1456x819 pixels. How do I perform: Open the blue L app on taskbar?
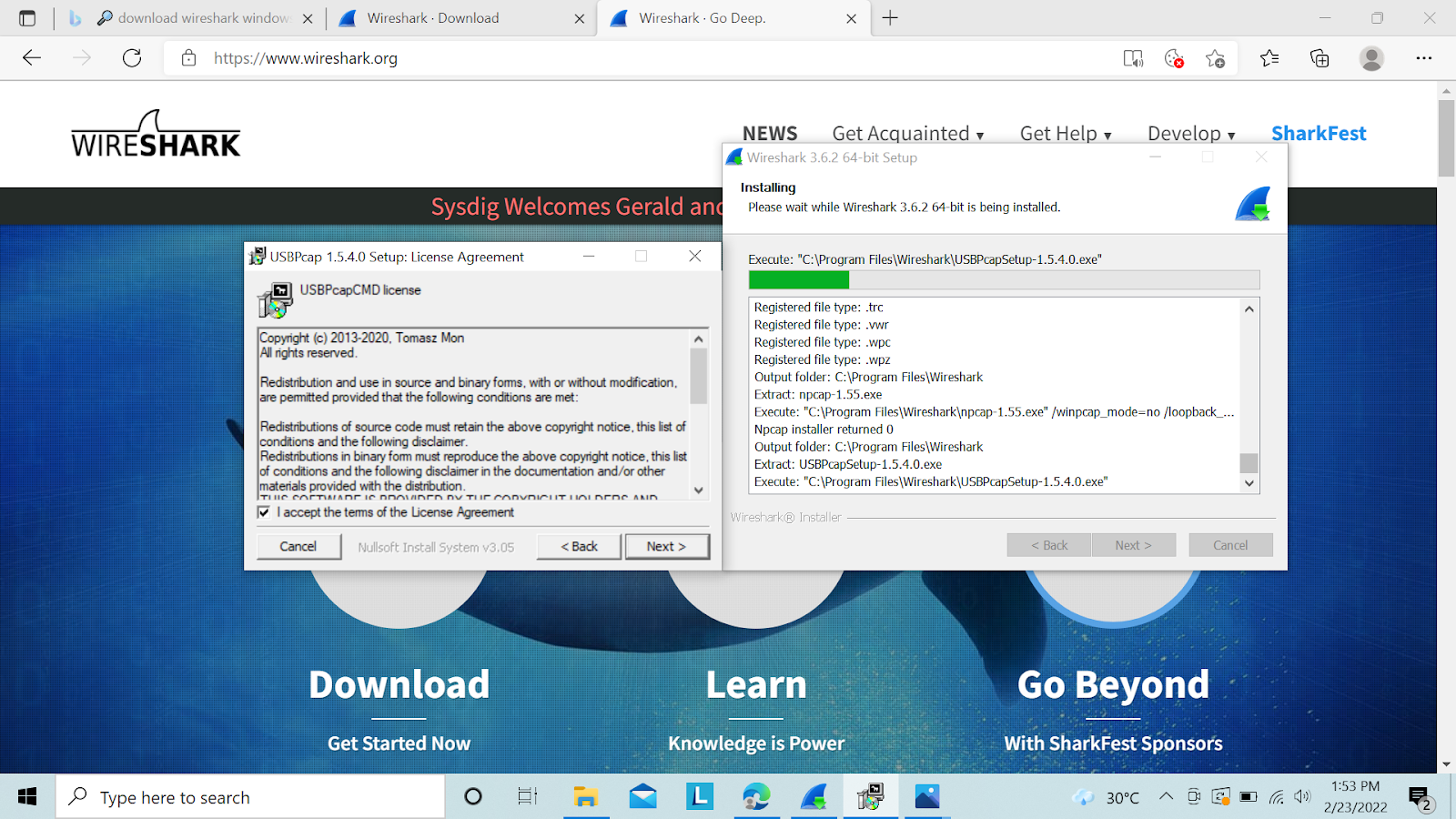point(700,797)
